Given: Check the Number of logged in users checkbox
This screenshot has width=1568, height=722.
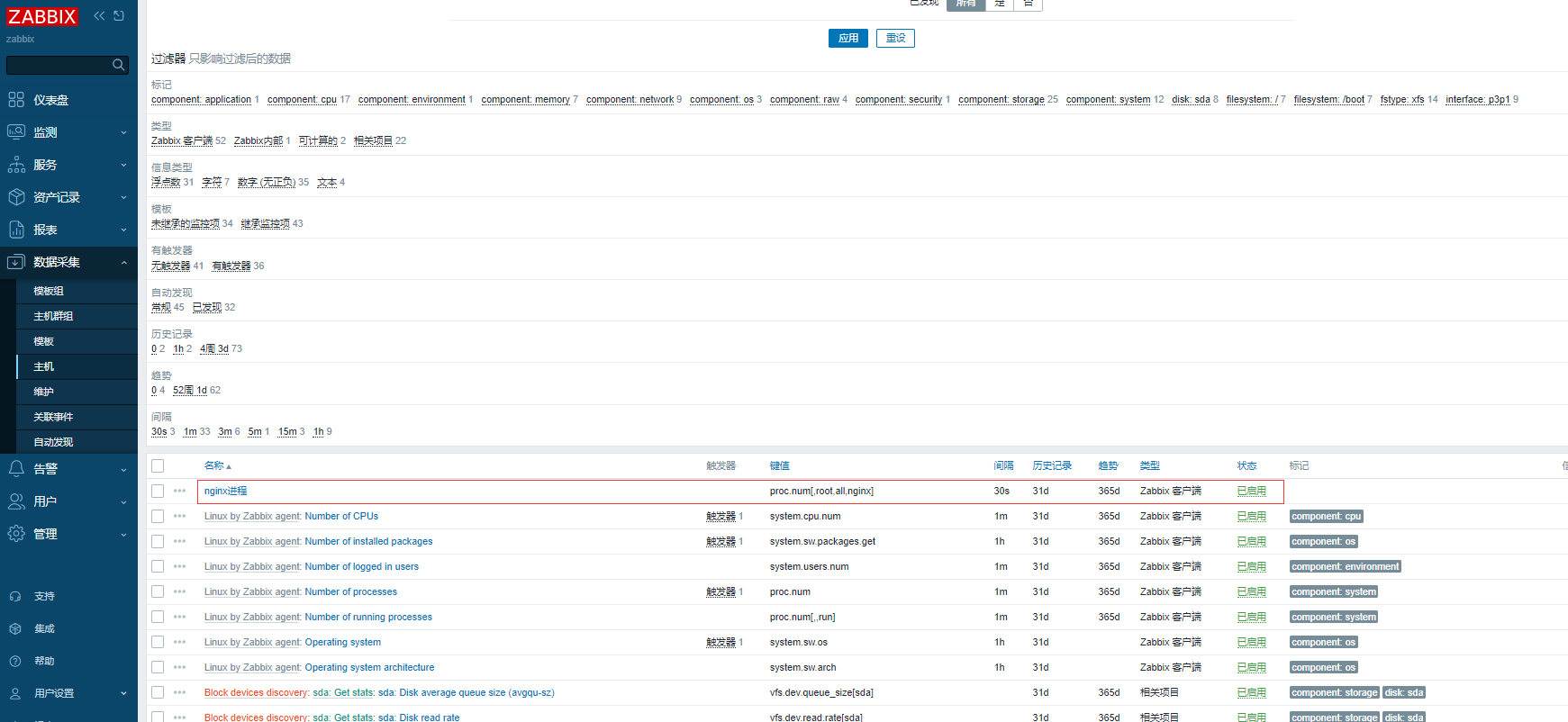Looking at the screenshot, I should tap(158, 566).
